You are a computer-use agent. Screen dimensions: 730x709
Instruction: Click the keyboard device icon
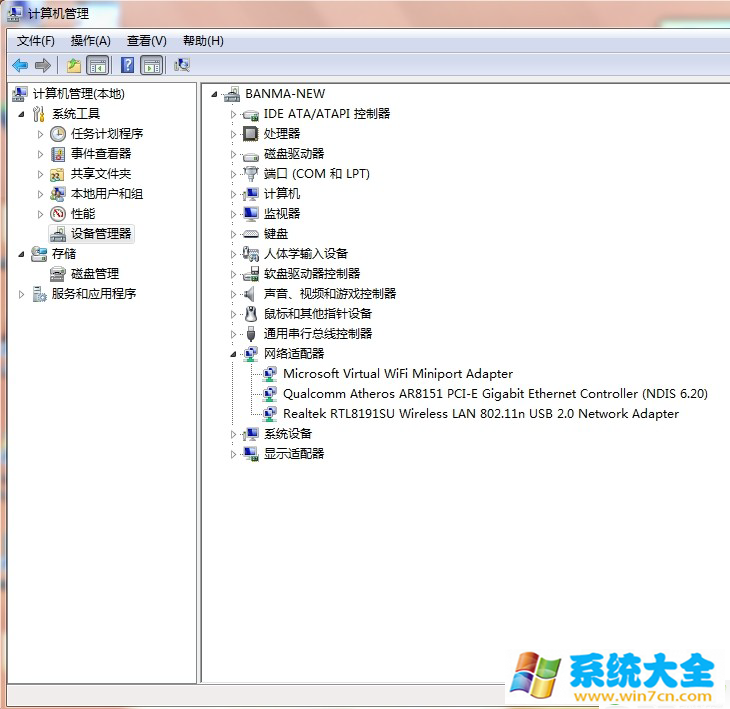click(x=250, y=234)
